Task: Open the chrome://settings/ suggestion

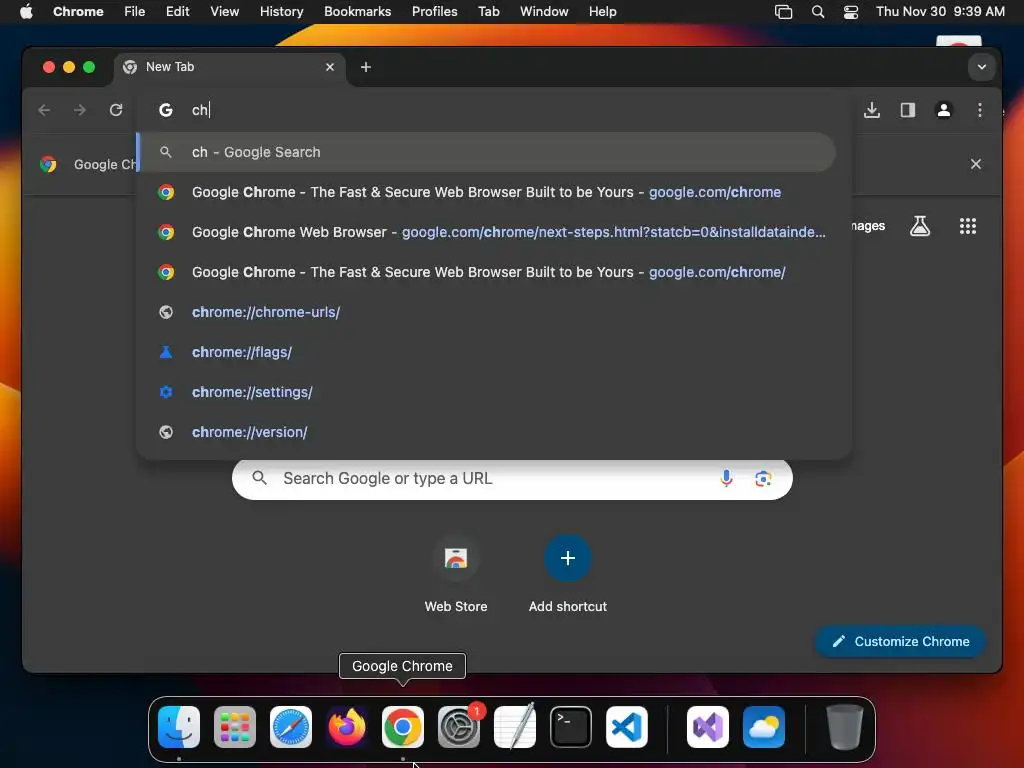Action: point(488,392)
